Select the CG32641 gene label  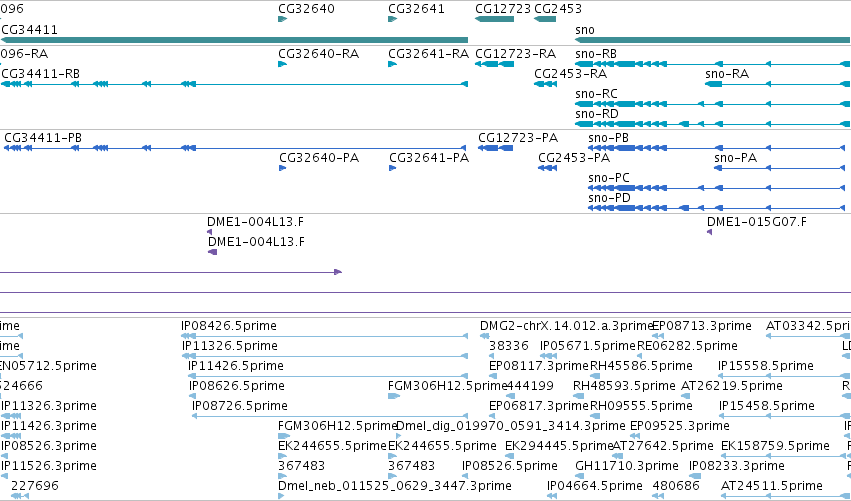pyautogui.click(x=416, y=9)
